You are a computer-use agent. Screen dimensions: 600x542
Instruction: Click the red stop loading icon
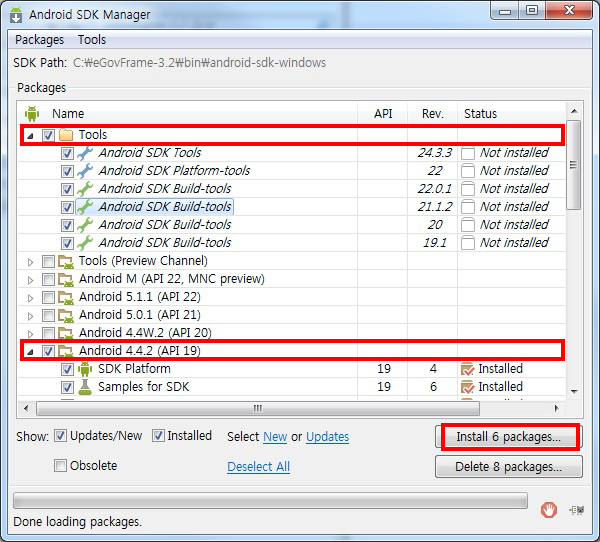pos(548,509)
